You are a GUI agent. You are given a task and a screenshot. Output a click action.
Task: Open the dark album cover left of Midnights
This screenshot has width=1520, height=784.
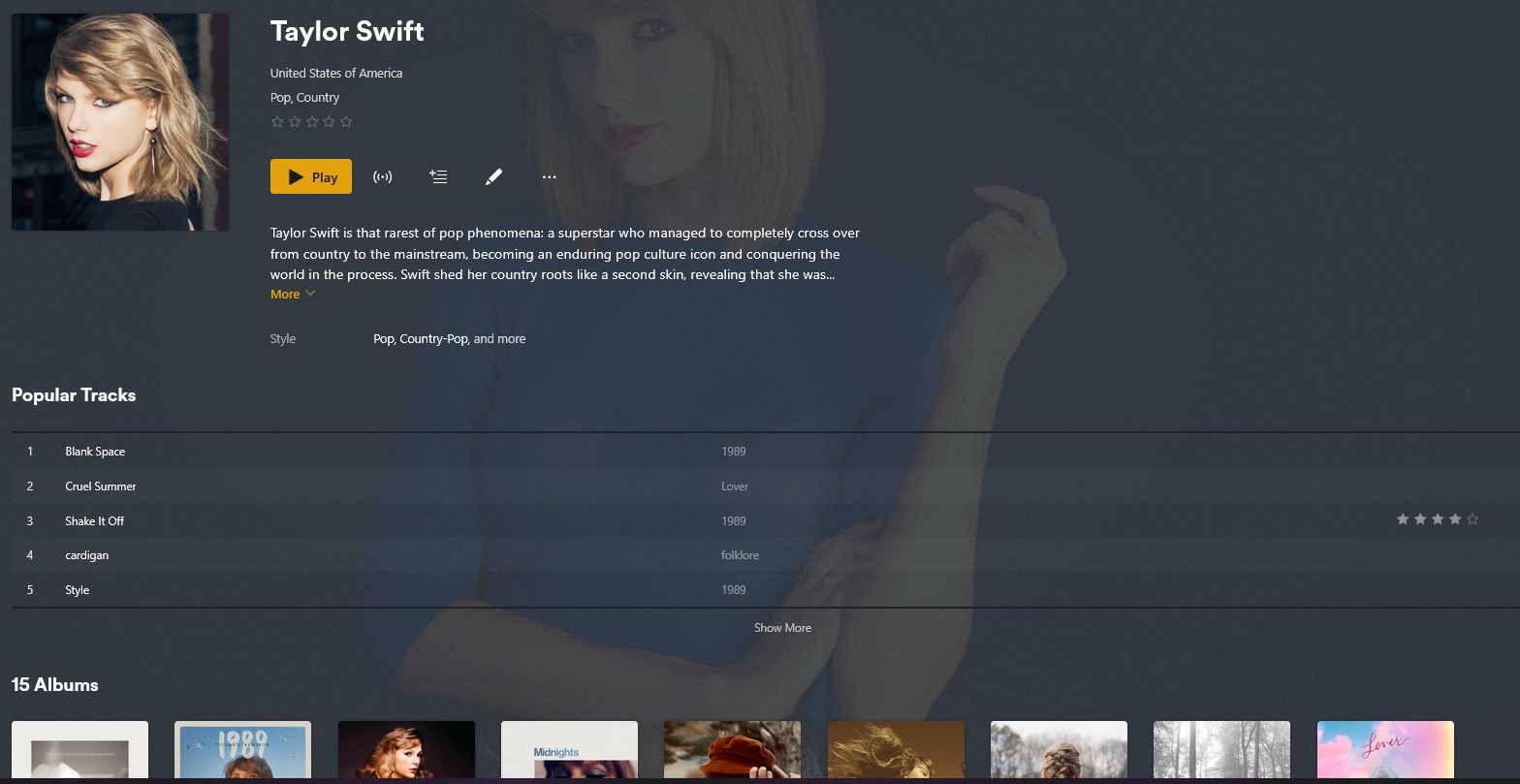tap(406, 750)
